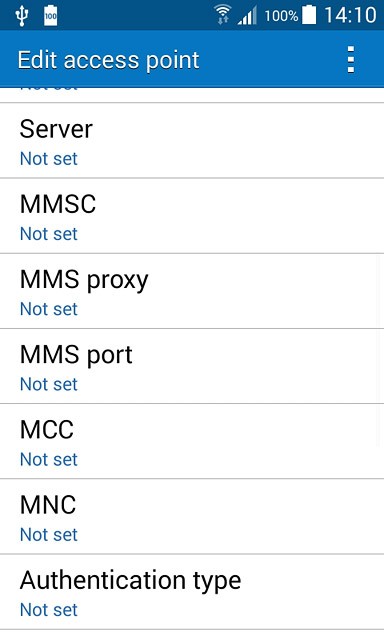Tap the cellular signal bars icon

coord(247,16)
